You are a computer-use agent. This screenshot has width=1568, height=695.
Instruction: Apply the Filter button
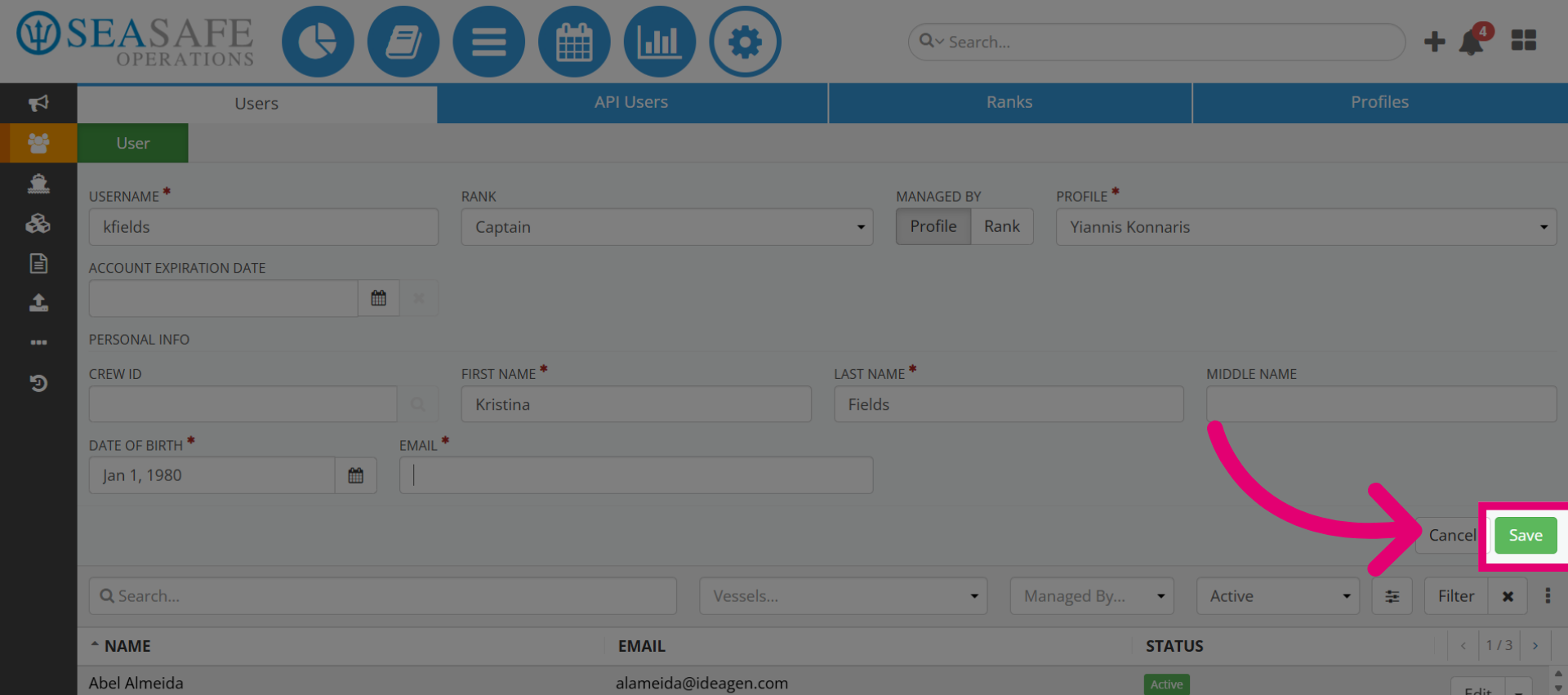pyautogui.click(x=1456, y=596)
